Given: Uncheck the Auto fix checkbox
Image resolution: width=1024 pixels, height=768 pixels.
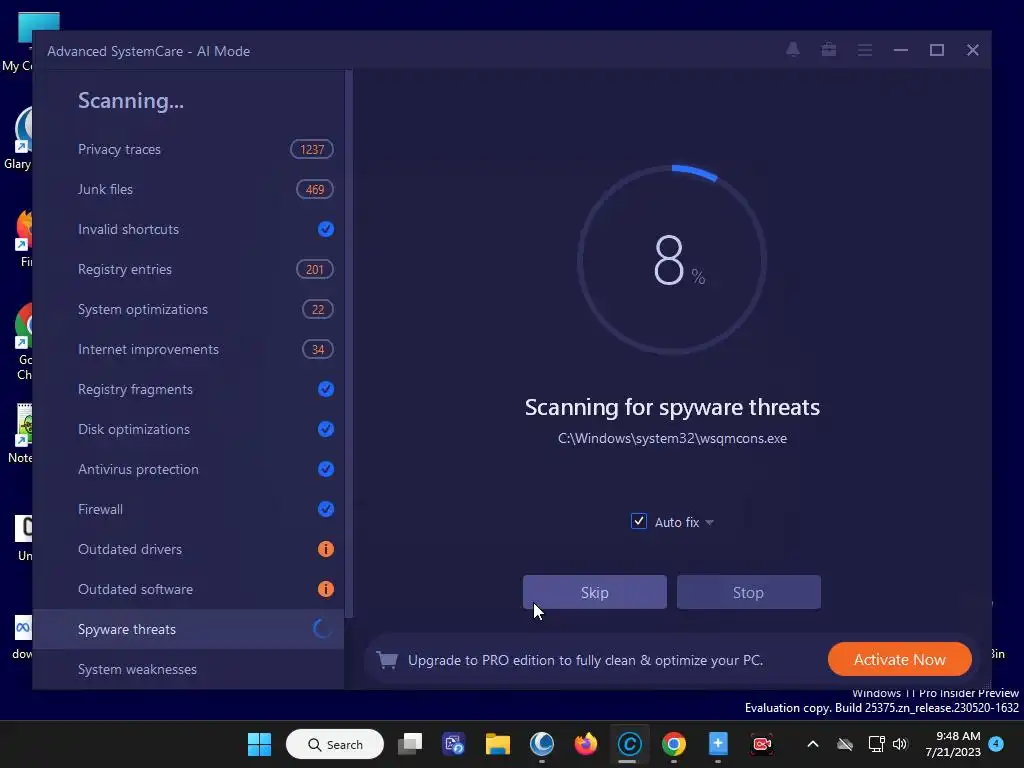Looking at the screenshot, I should (x=639, y=521).
